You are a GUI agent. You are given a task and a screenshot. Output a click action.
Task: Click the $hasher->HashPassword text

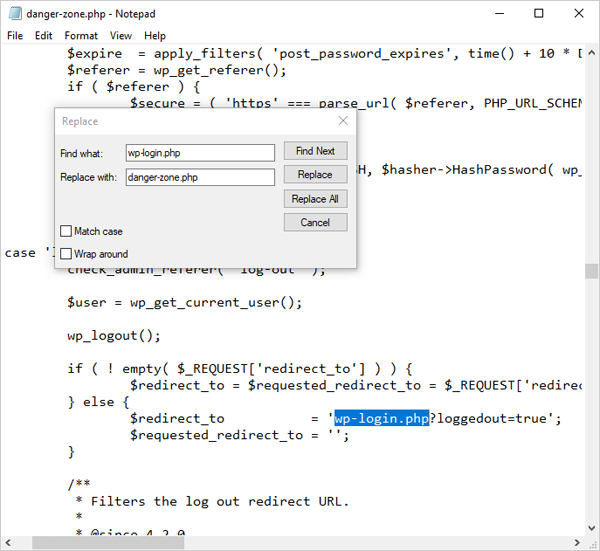click(x=467, y=170)
